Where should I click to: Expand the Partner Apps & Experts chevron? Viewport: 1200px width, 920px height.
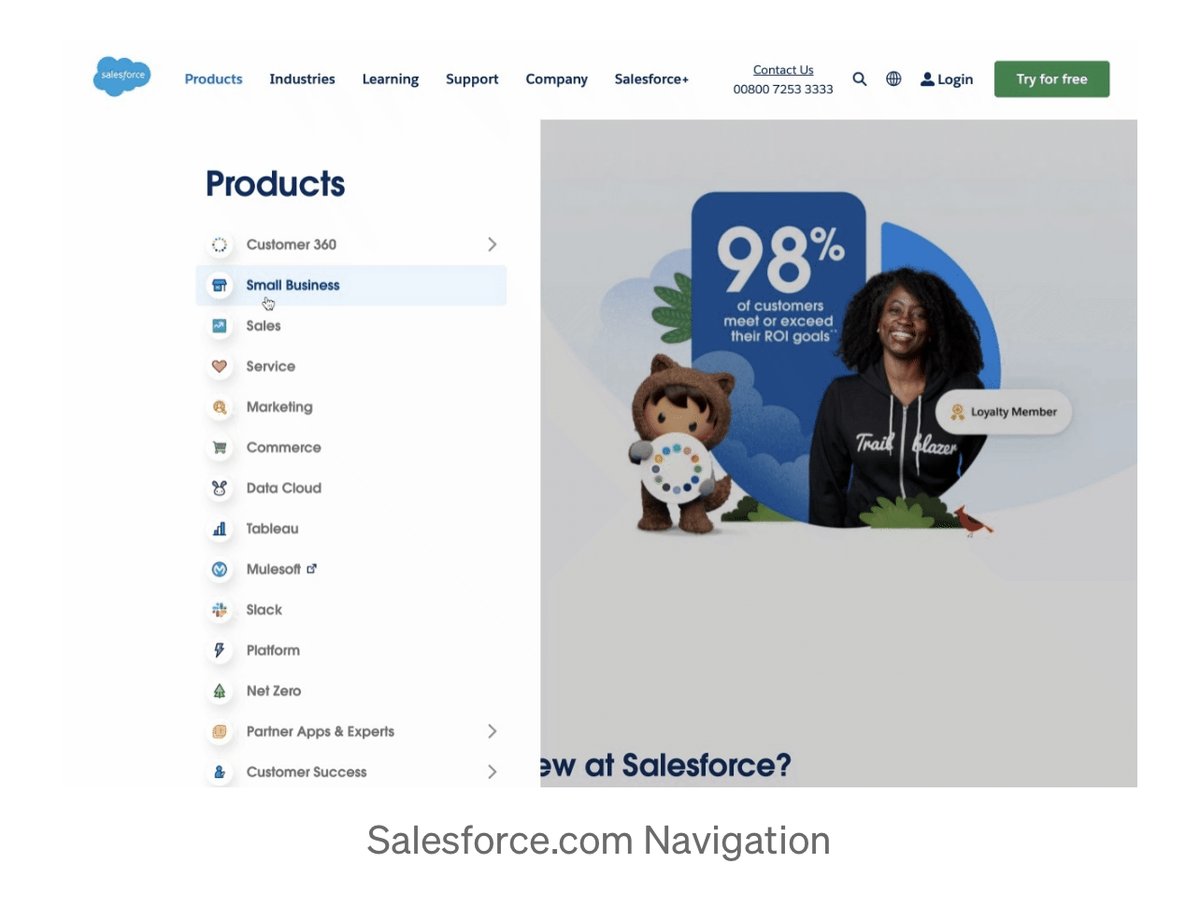[492, 731]
